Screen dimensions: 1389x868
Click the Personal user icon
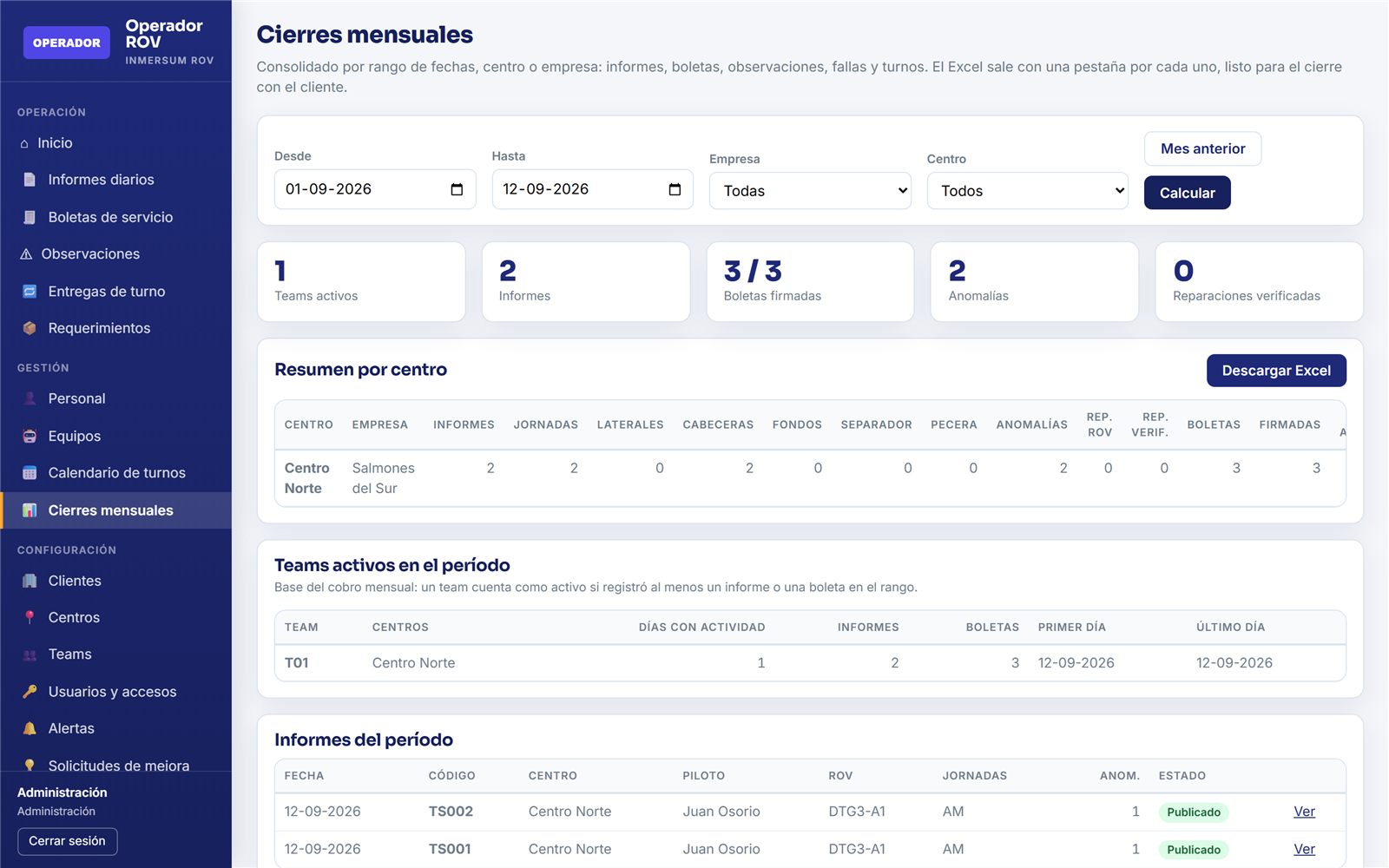pos(30,398)
